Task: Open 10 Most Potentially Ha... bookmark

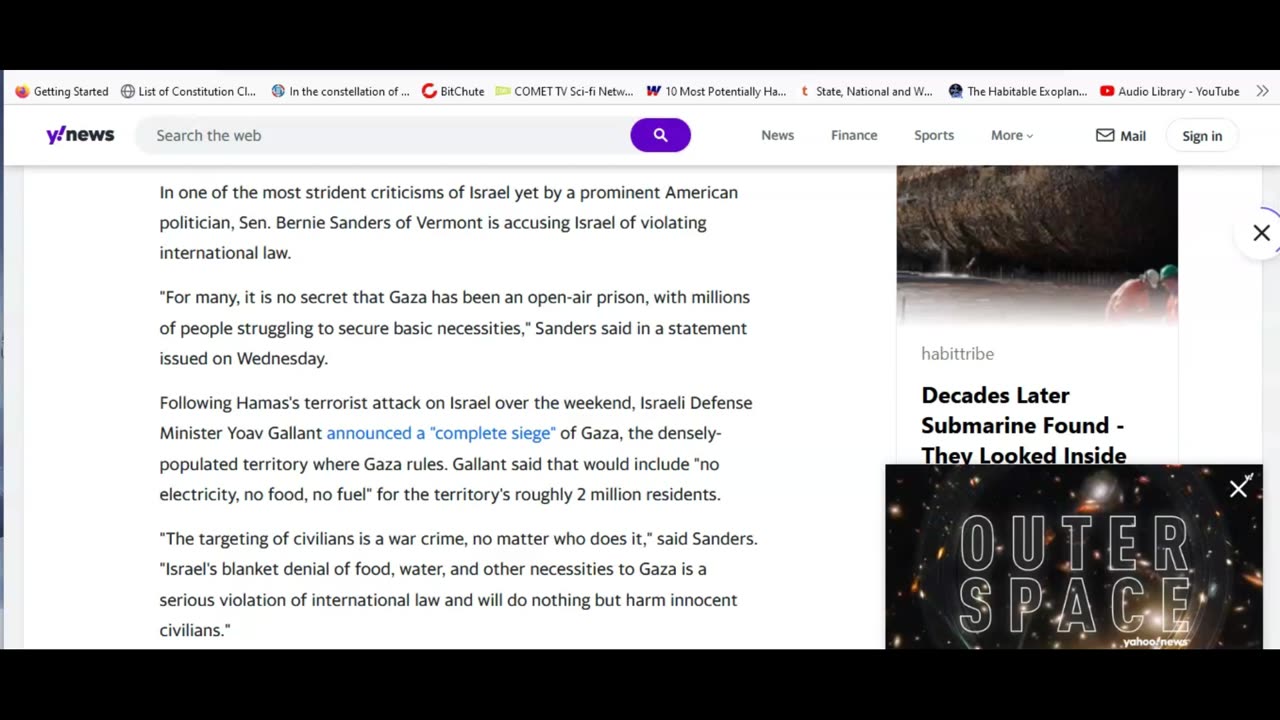Action: coord(716,91)
